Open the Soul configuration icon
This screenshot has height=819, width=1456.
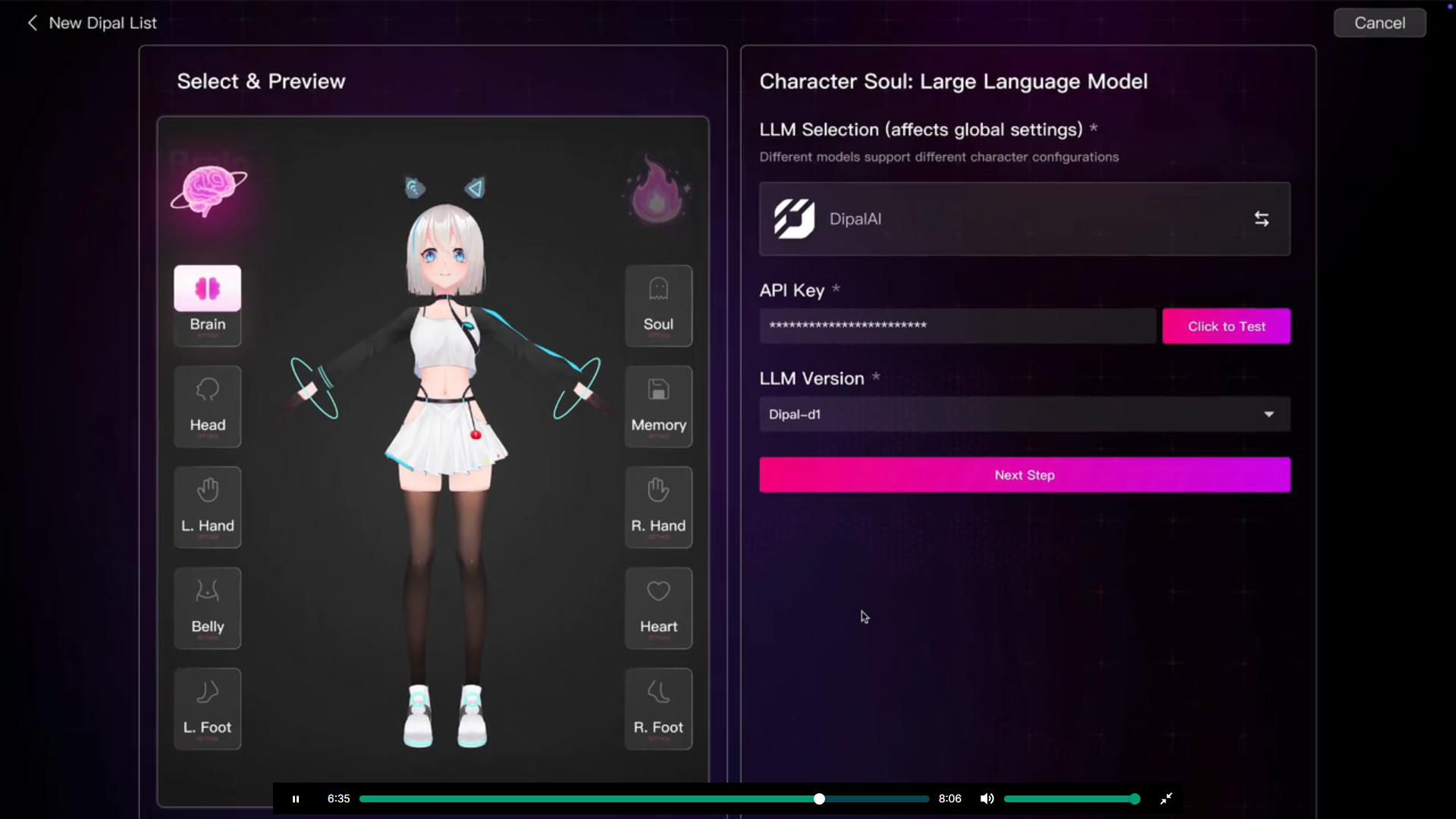(x=658, y=290)
